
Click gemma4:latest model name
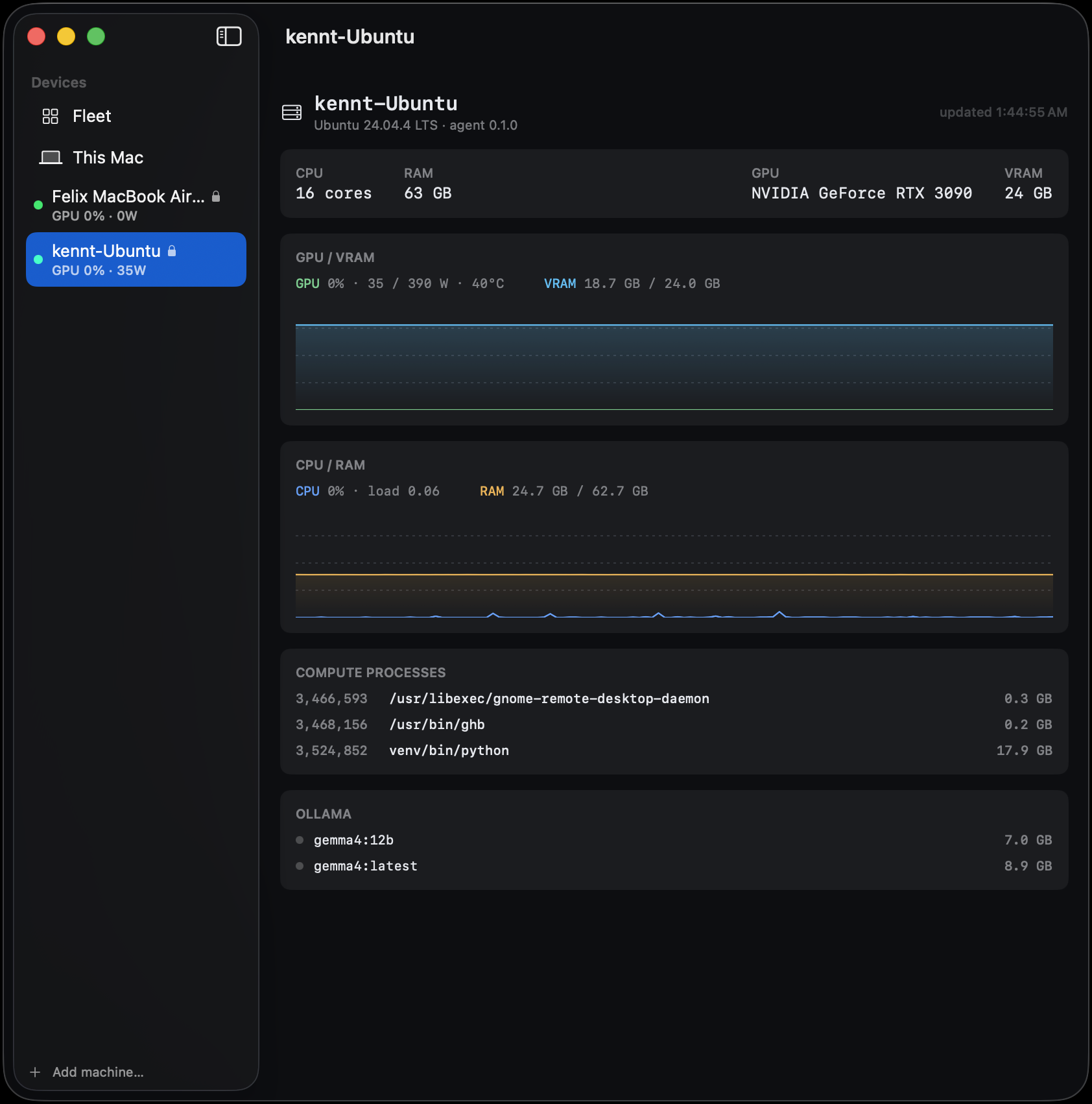point(366,866)
